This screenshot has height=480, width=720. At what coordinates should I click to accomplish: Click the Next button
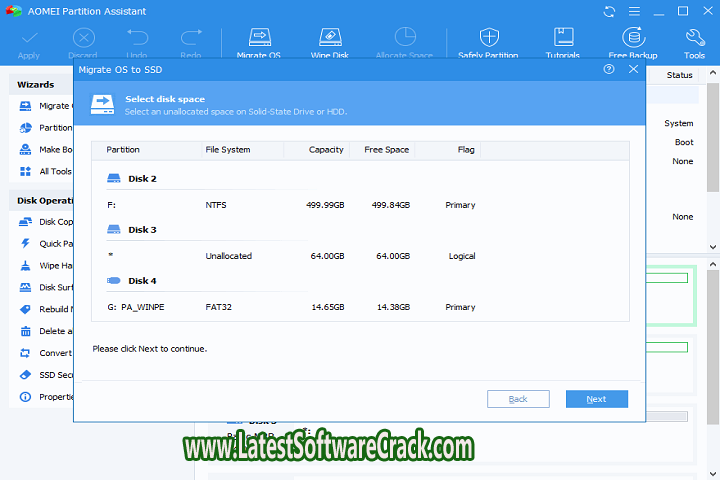click(x=596, y=399)
